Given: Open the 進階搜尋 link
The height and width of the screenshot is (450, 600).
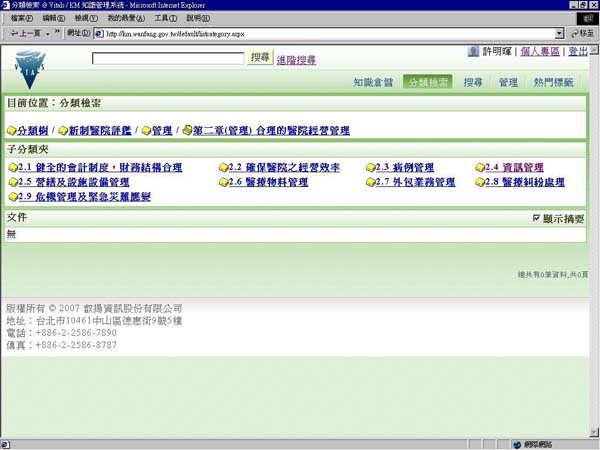Looking at the screenshot, I should tap(296, 60).
